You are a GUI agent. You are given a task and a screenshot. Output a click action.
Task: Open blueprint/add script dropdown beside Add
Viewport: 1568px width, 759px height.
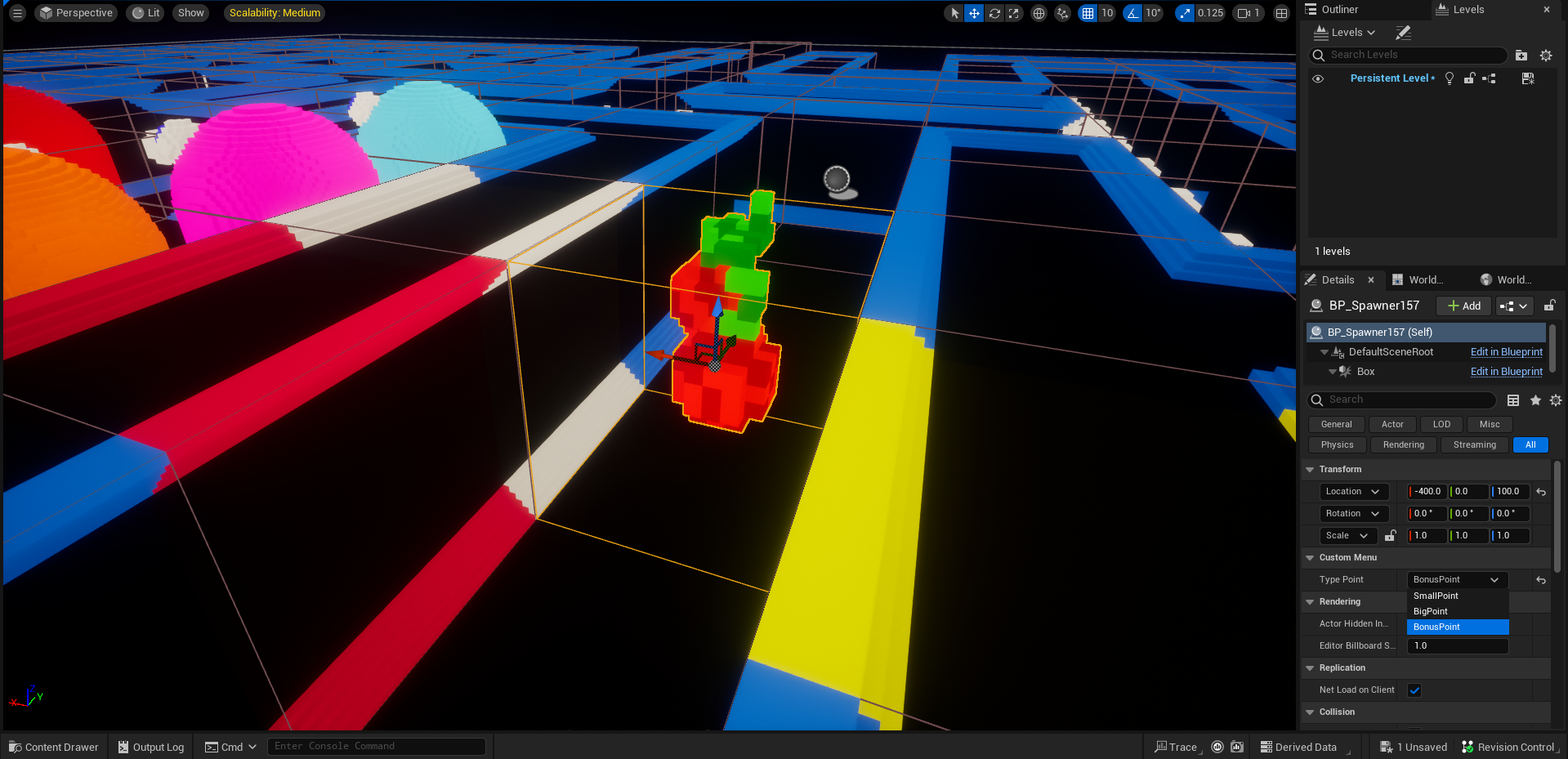pos(1514,306)
